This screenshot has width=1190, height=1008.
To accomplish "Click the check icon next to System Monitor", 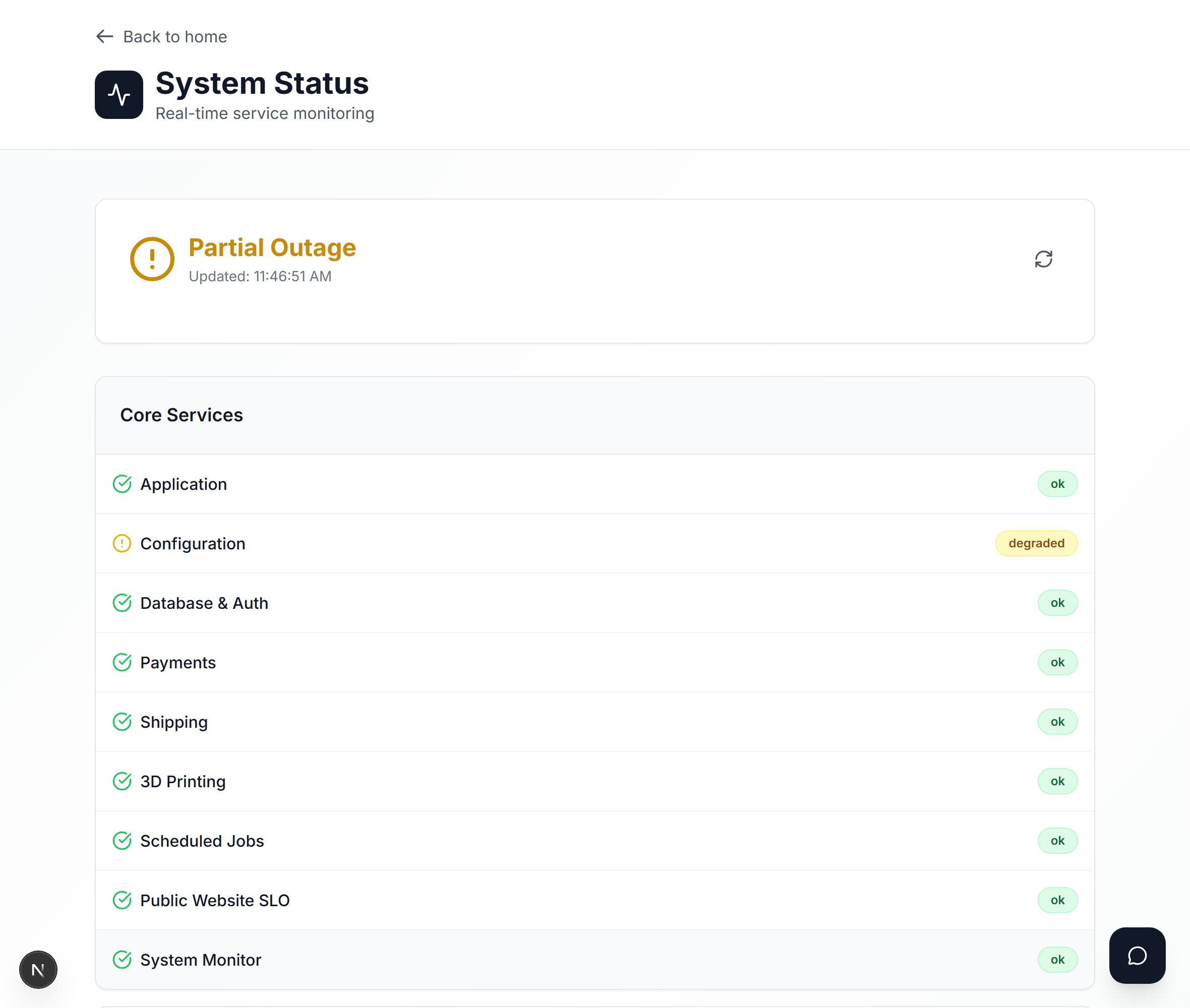I will click(x=123, y=960).
